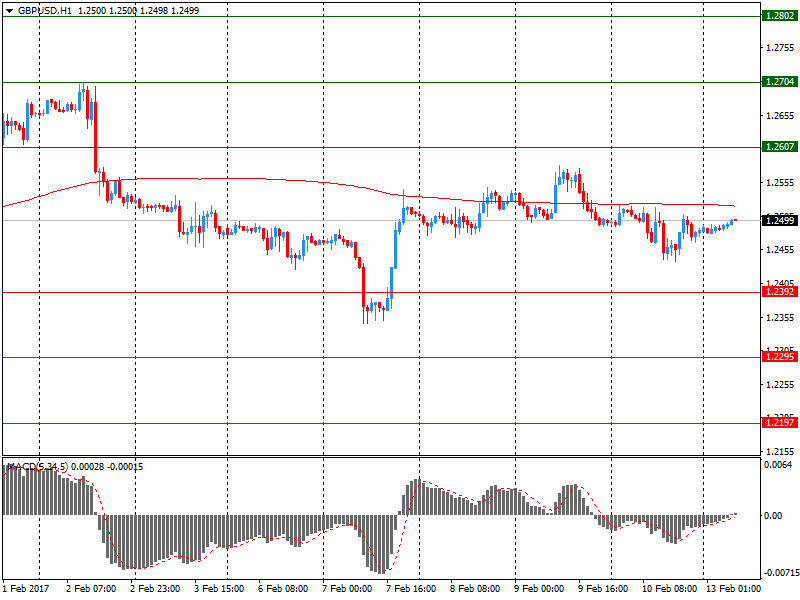Click the 9 Feb 16:00 time label
This screenshot has width=800, height=600.
[603, 589]
